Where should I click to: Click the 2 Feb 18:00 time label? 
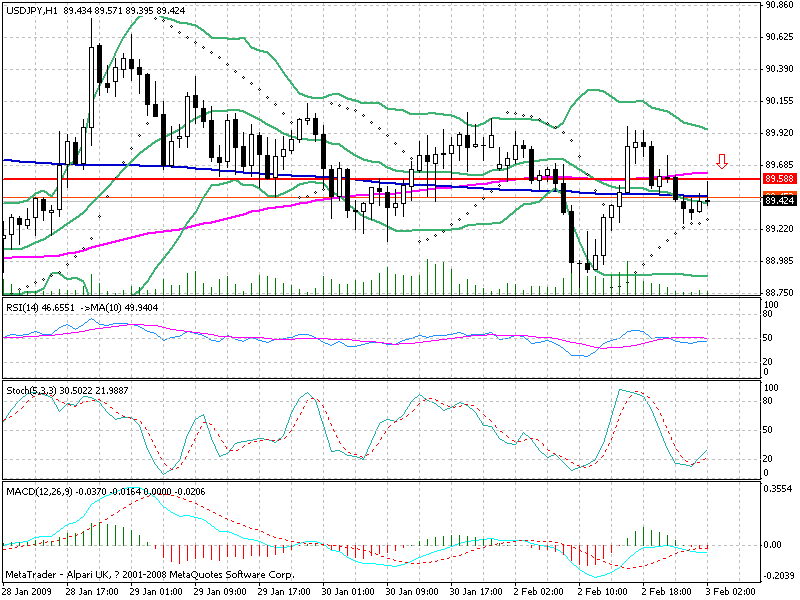pos(666,591)
